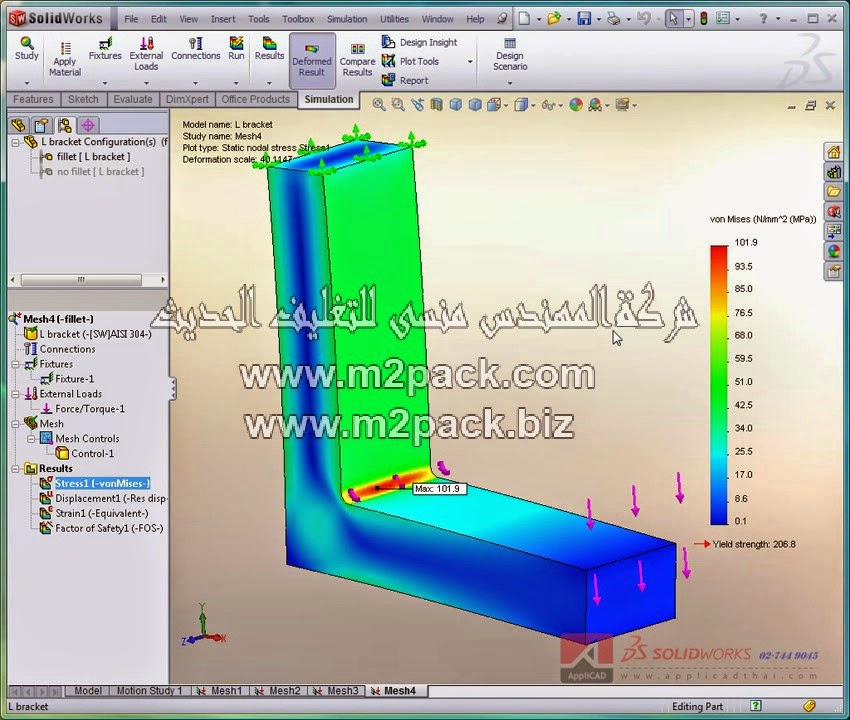Click the Run simulation icon
Screen dimensions: 850x720
pos(236,48)
